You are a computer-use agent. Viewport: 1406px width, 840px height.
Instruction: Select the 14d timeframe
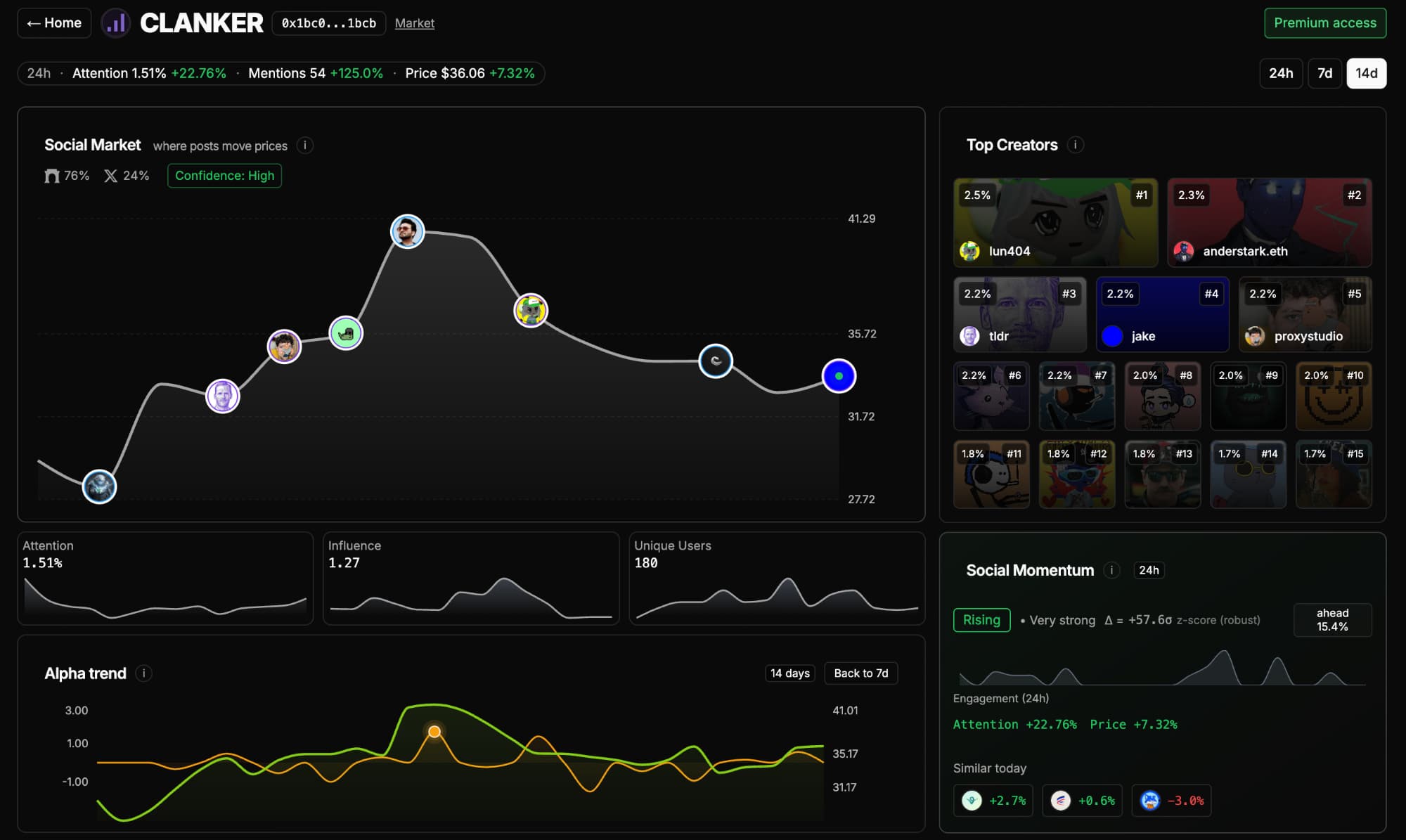[1366, 73]
